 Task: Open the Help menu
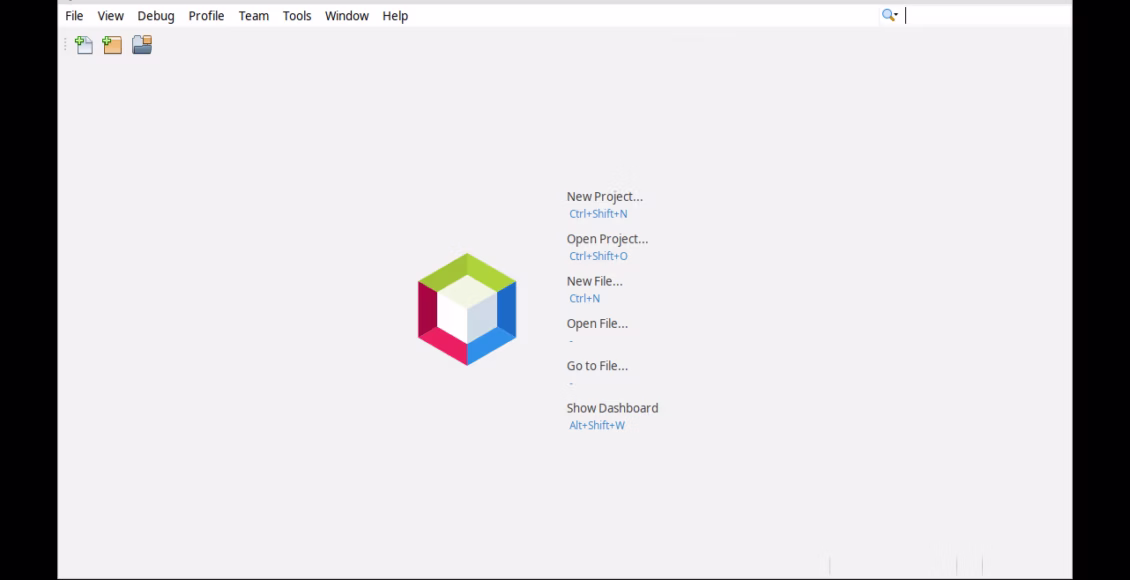point(394,15)
